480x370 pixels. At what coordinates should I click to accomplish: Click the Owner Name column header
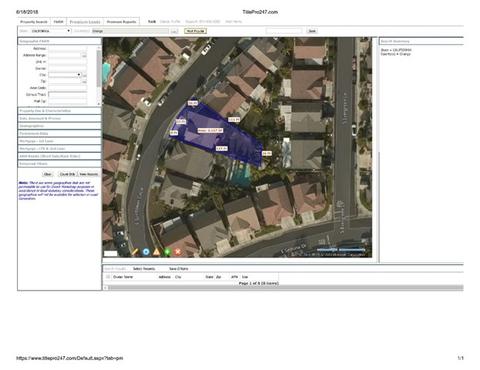pyautogui.click(x=123, y=277)
